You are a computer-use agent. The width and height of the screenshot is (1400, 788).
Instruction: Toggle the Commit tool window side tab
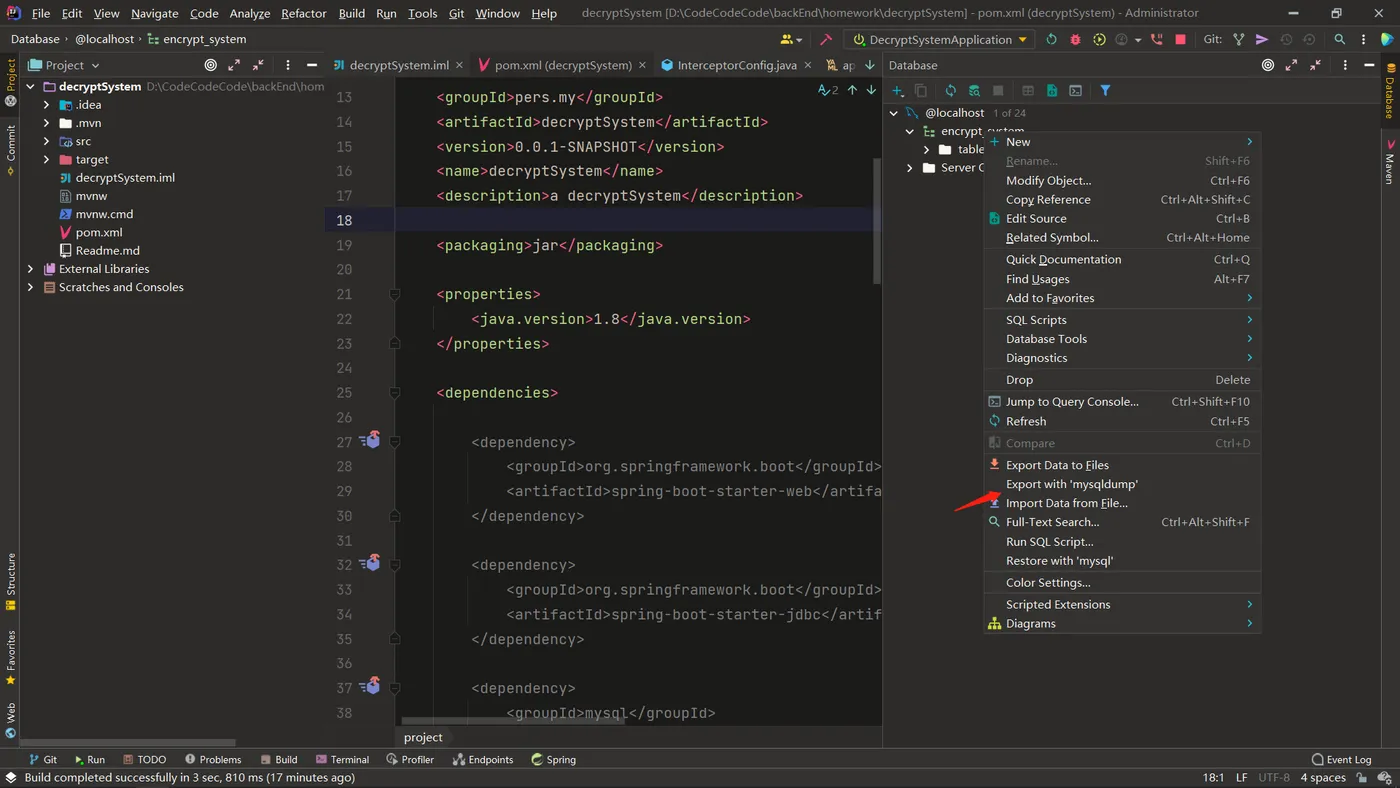(x=11, y=149)
